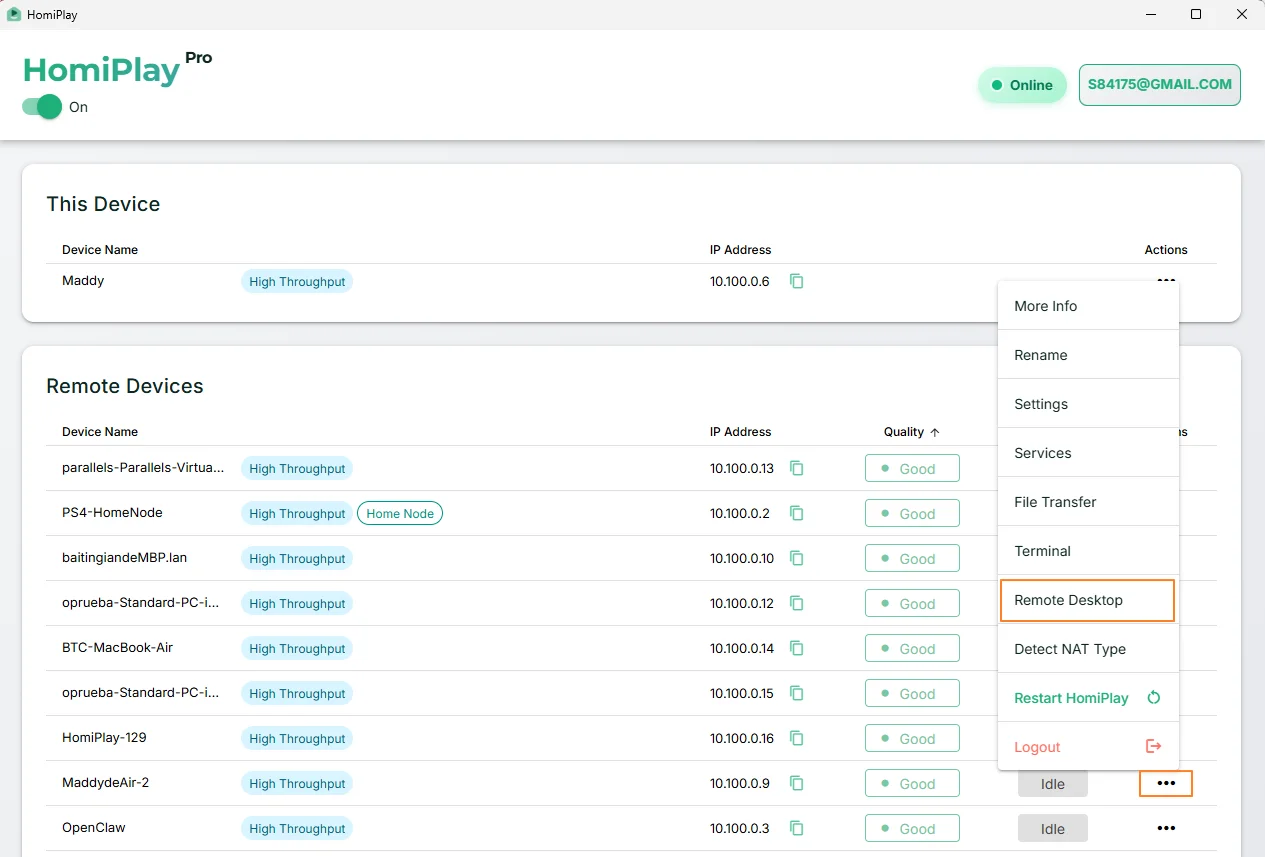The image size is (1265, 857).
Task: Open actions menu for MaddydeAir-2
Action: (x=1166, y=783)
